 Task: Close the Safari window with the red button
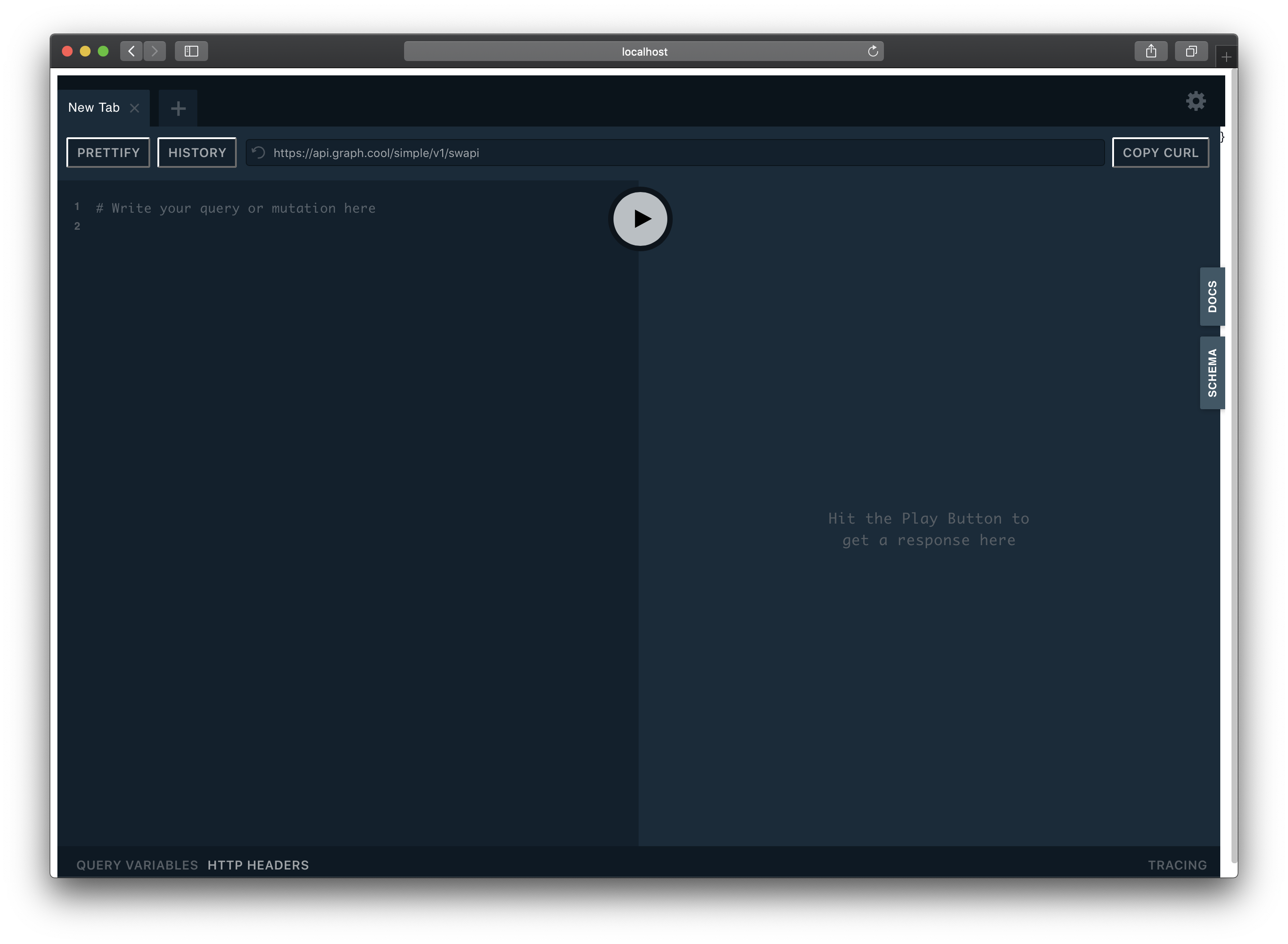(67, 52)
